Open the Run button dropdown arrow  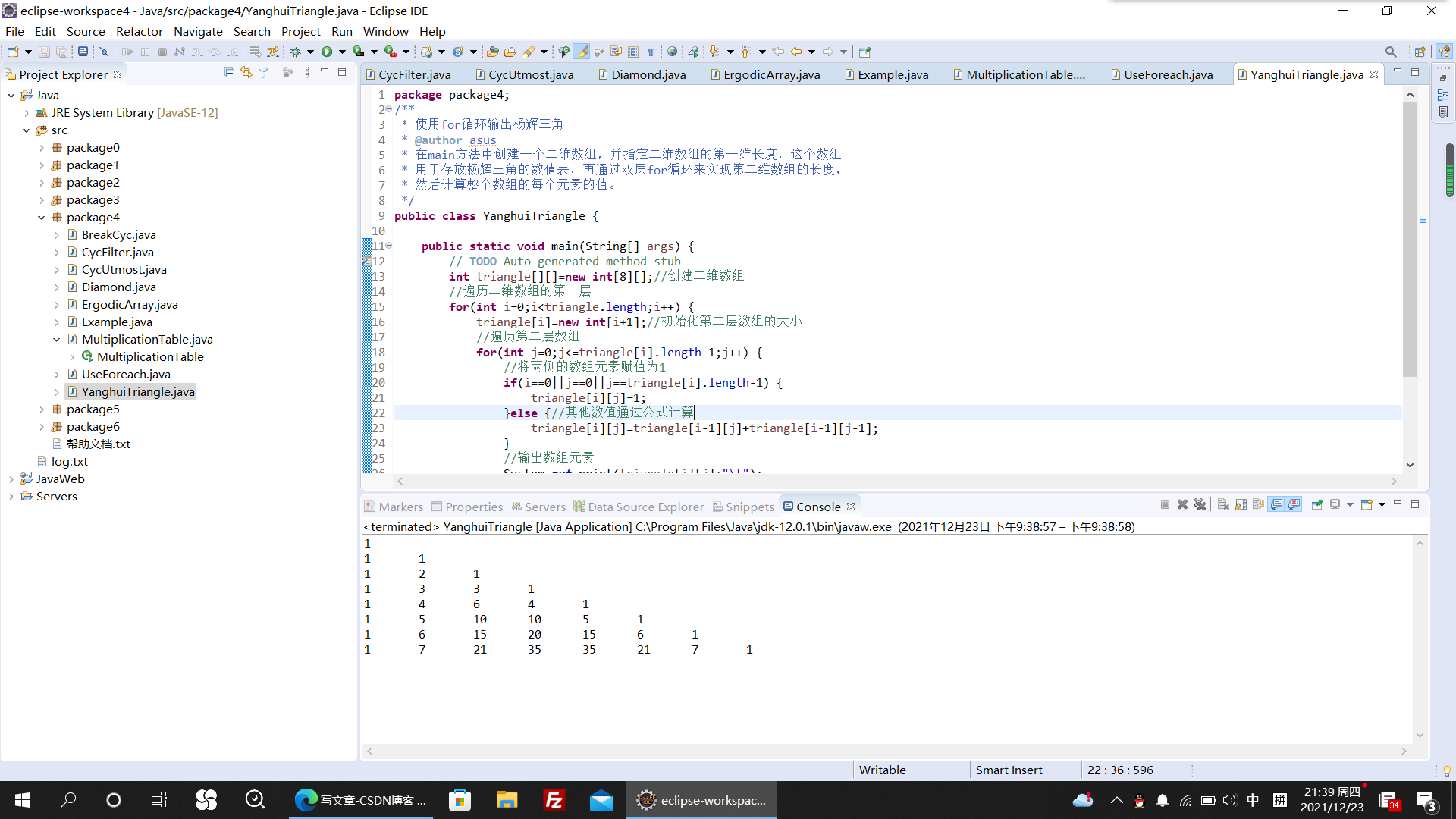[x=342, y=52]
